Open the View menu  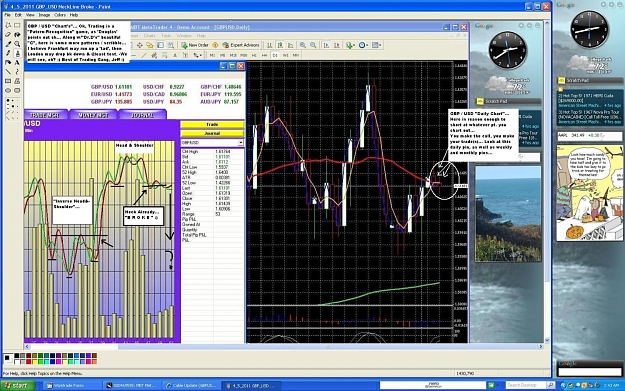30,15
